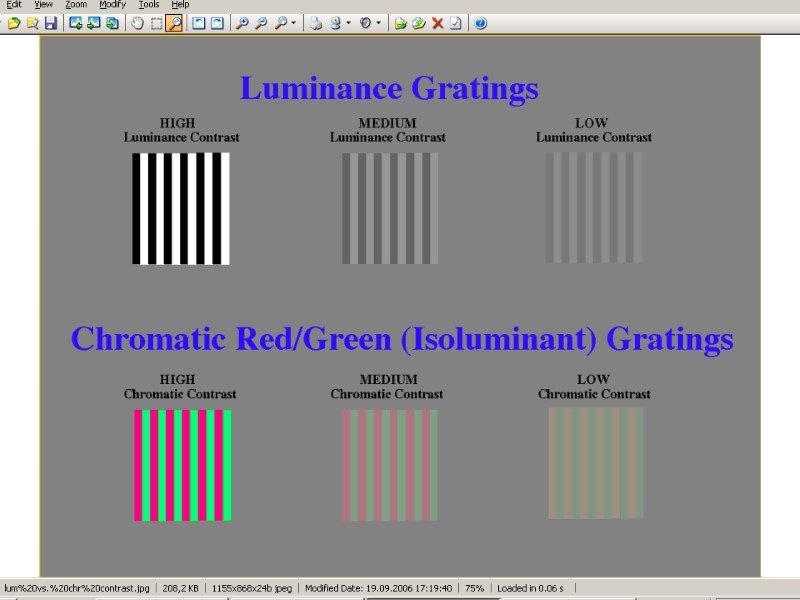
Task: Select the rectangular selection tool
Action: tap(156, 23)
